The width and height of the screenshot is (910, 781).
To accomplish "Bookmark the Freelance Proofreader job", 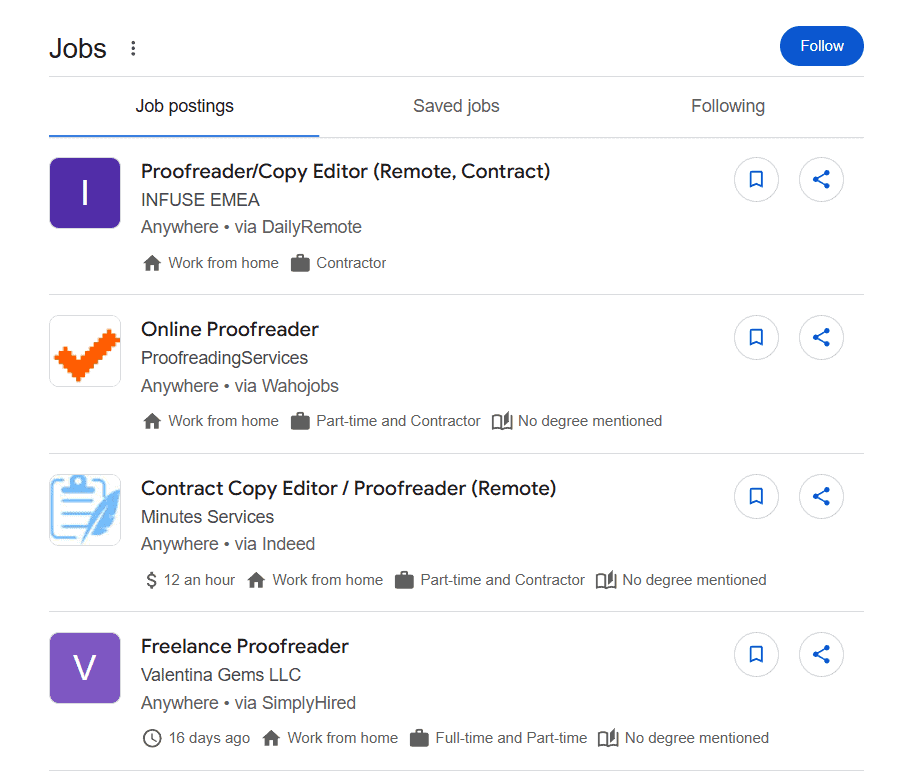I will click(x=756, y=654).
